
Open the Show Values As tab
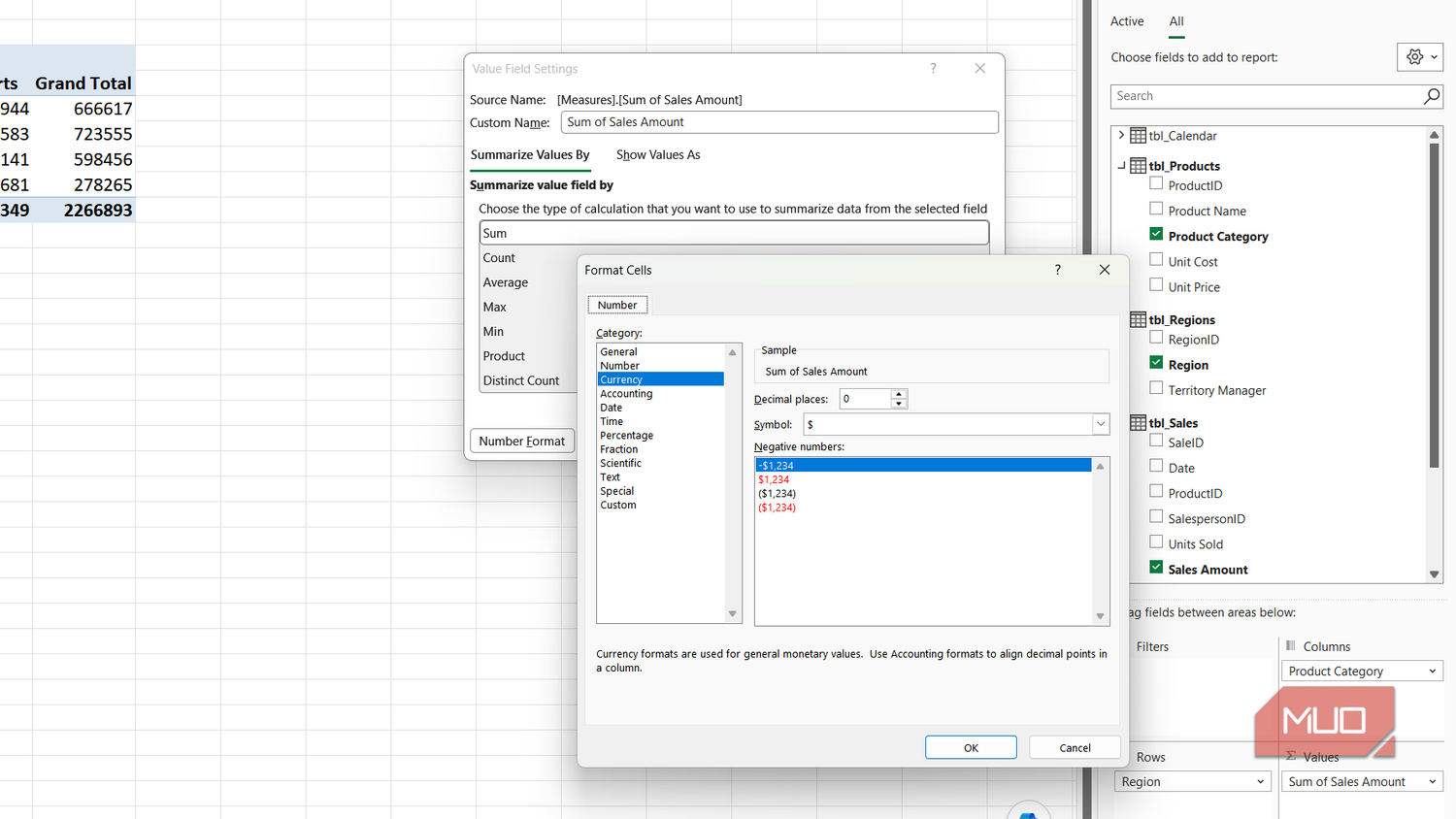coord(658,155)
